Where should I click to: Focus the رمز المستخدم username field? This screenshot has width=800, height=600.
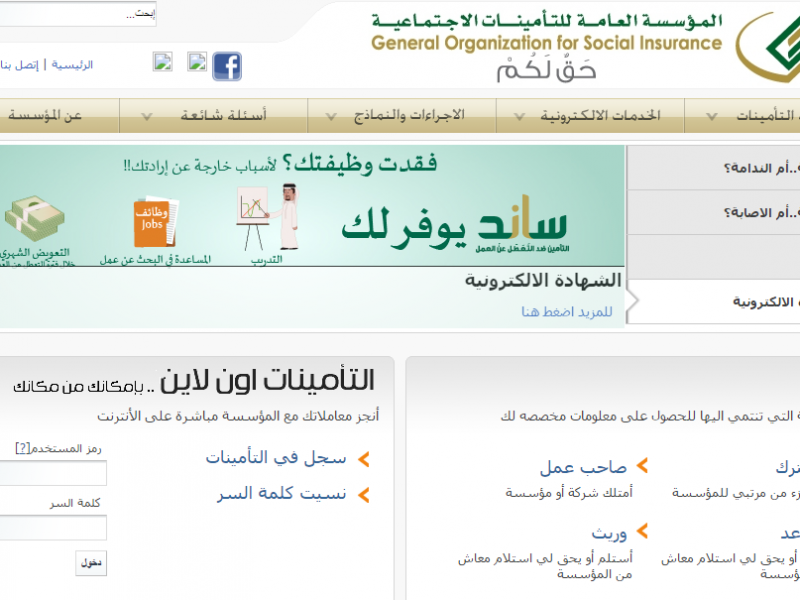click(x=53, y=473)
